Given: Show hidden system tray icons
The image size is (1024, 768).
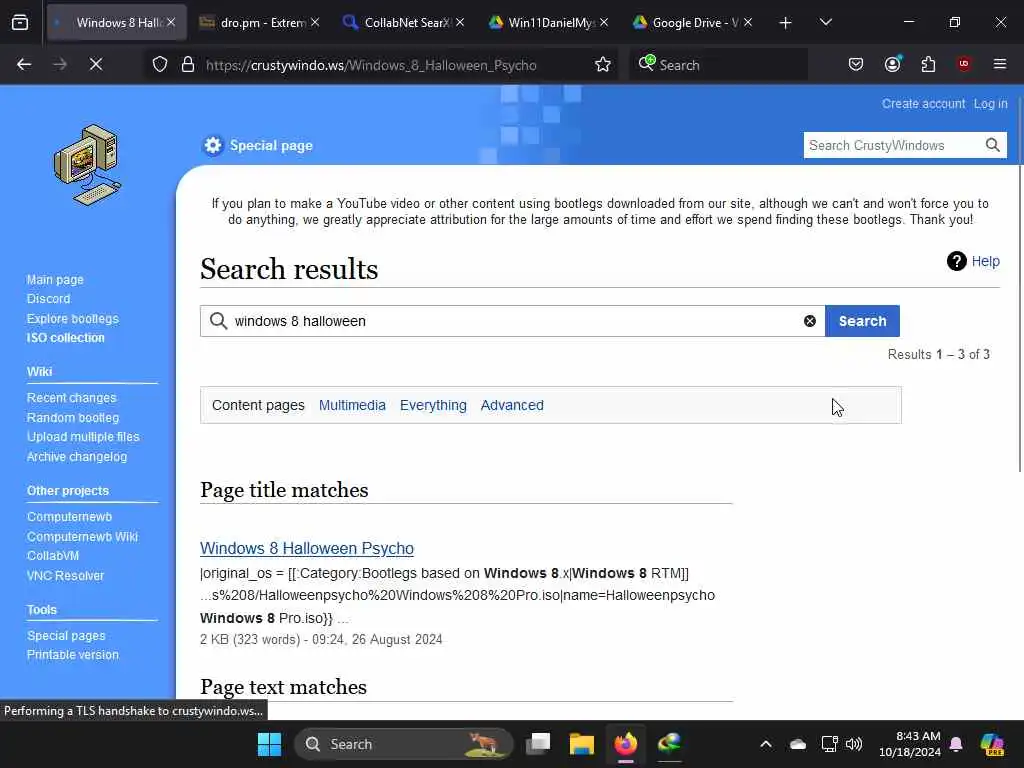Looking at the screenshot, I should [x=766, y=744].
